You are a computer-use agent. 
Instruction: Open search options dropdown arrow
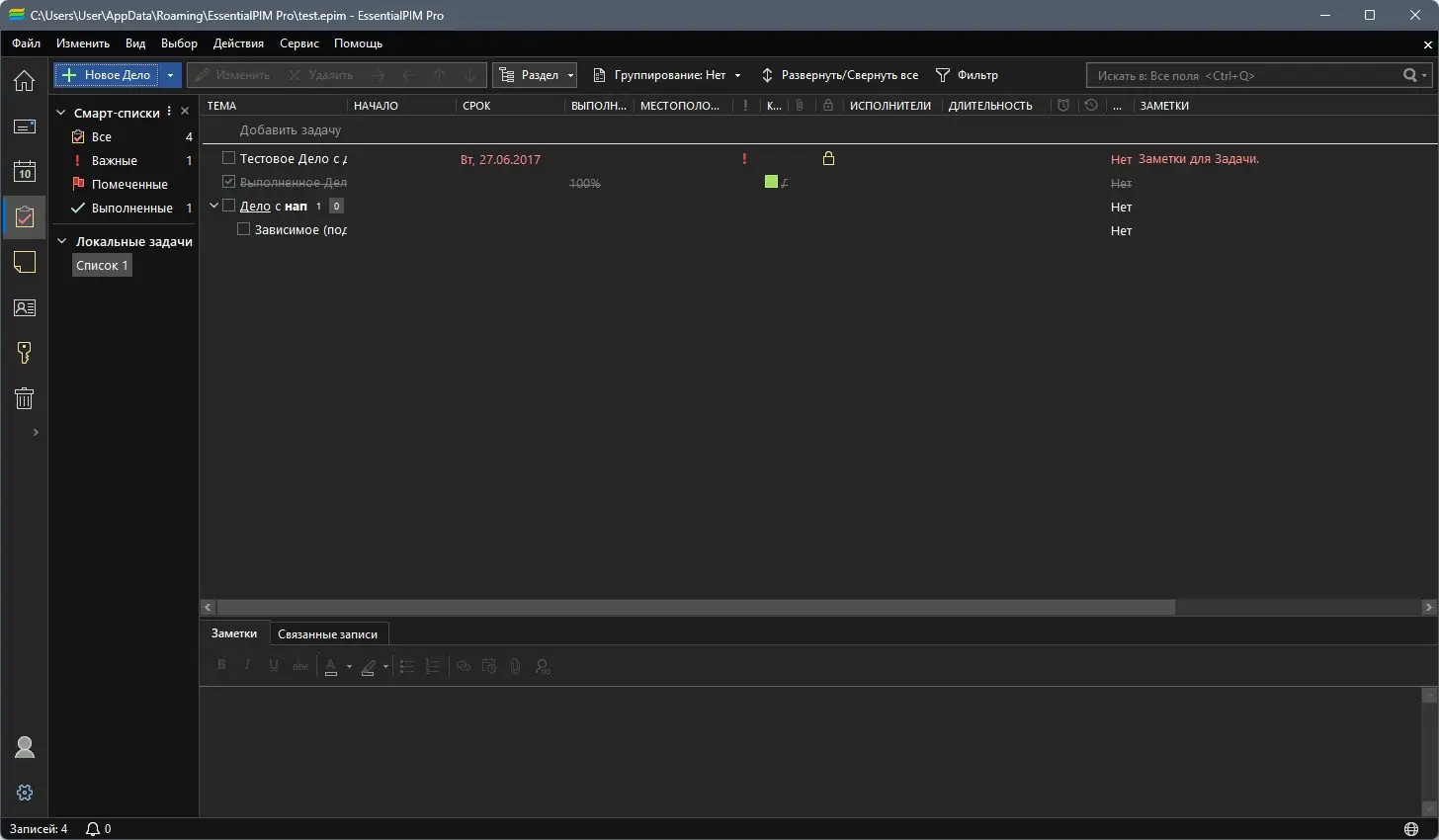click(1425, 75)
